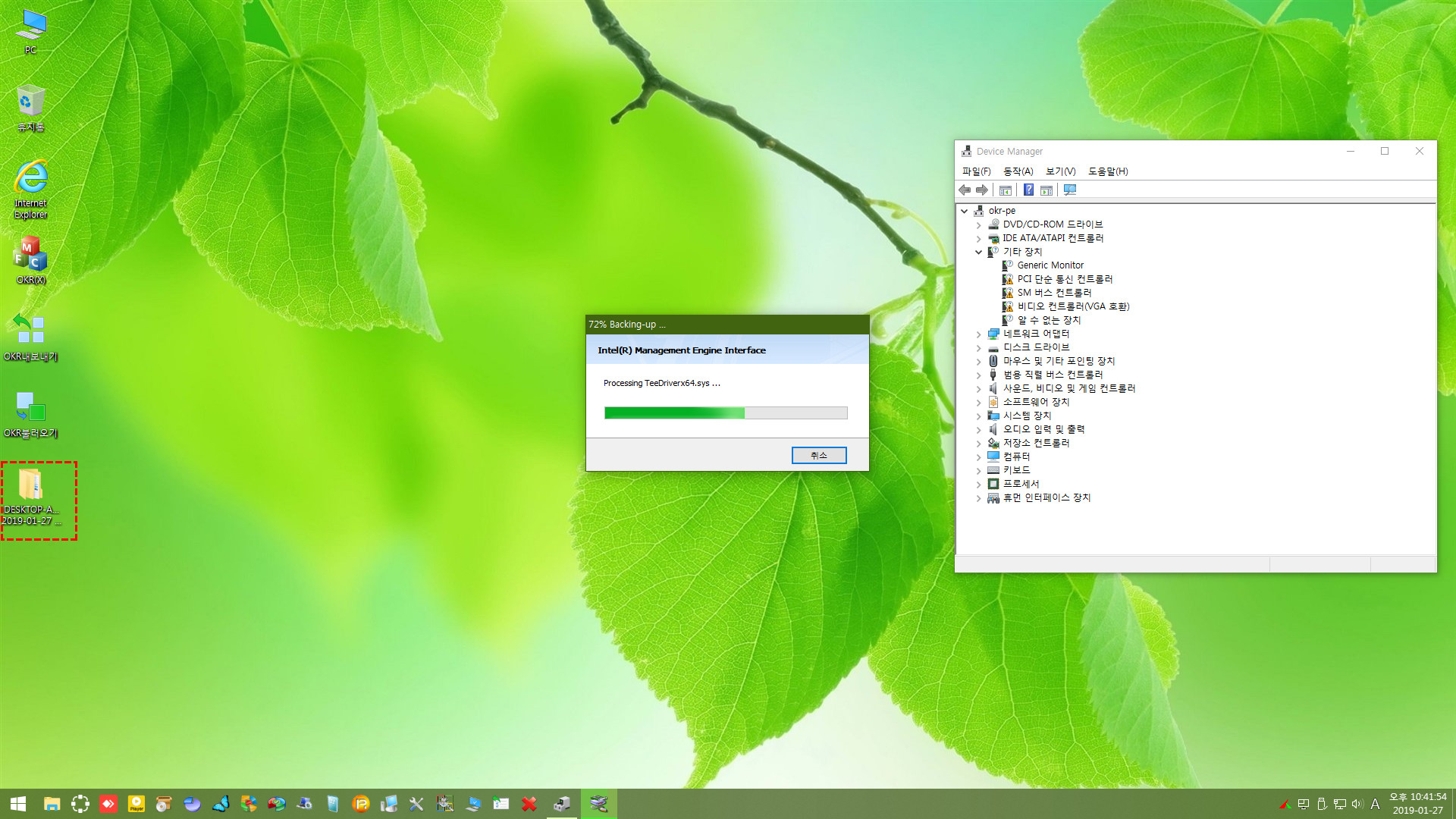Select the Recycle Bin (휴지통) desktop icon

tap(30, 108)
